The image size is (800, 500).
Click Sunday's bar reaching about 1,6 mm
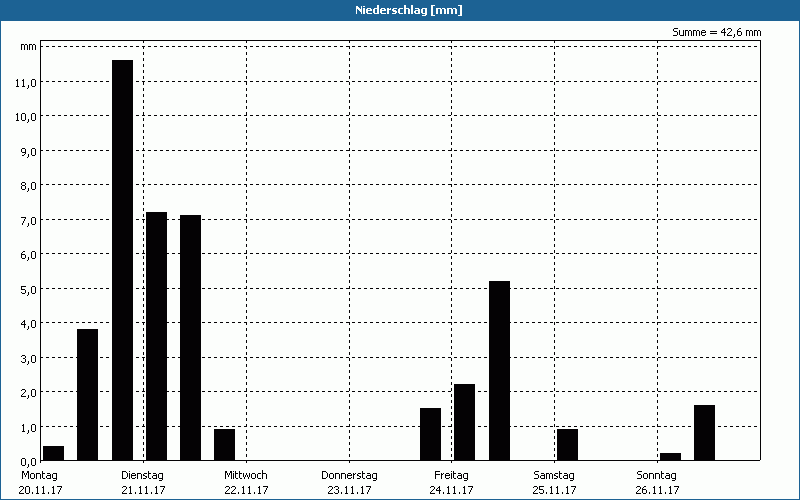point(705,433)
